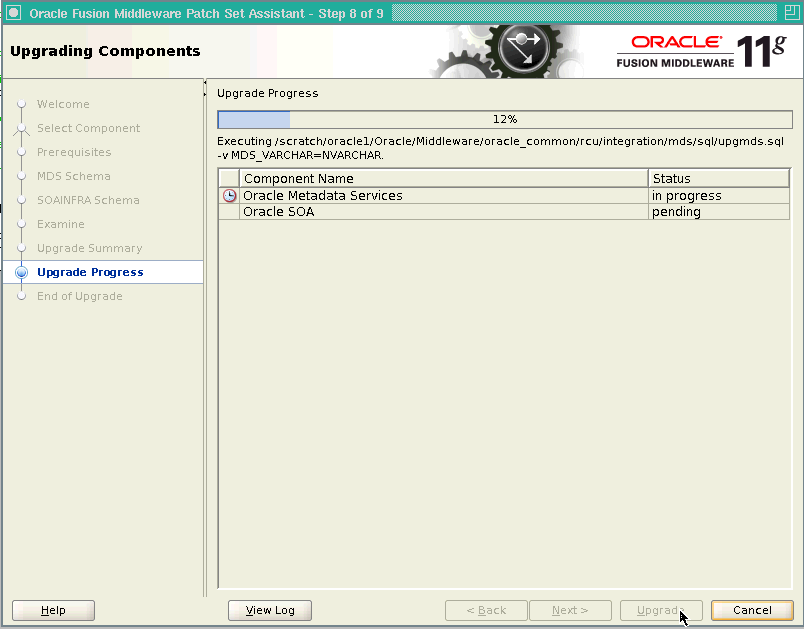Collapse the navigation pane using splitter arrow
This screenshot has height=629, width=804.
click(205, 83)
